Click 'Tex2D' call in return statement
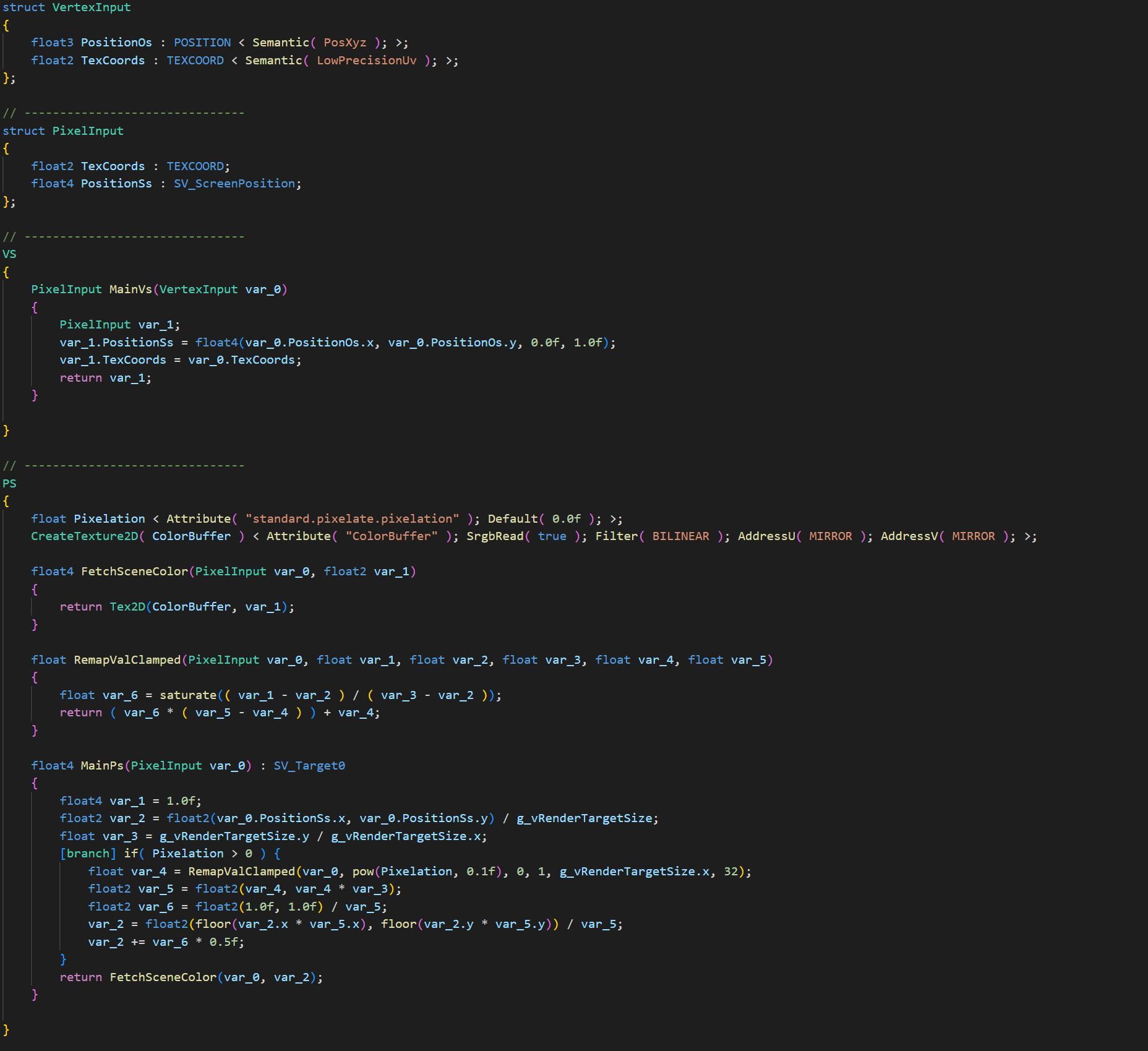 click(x=127, y=607)
